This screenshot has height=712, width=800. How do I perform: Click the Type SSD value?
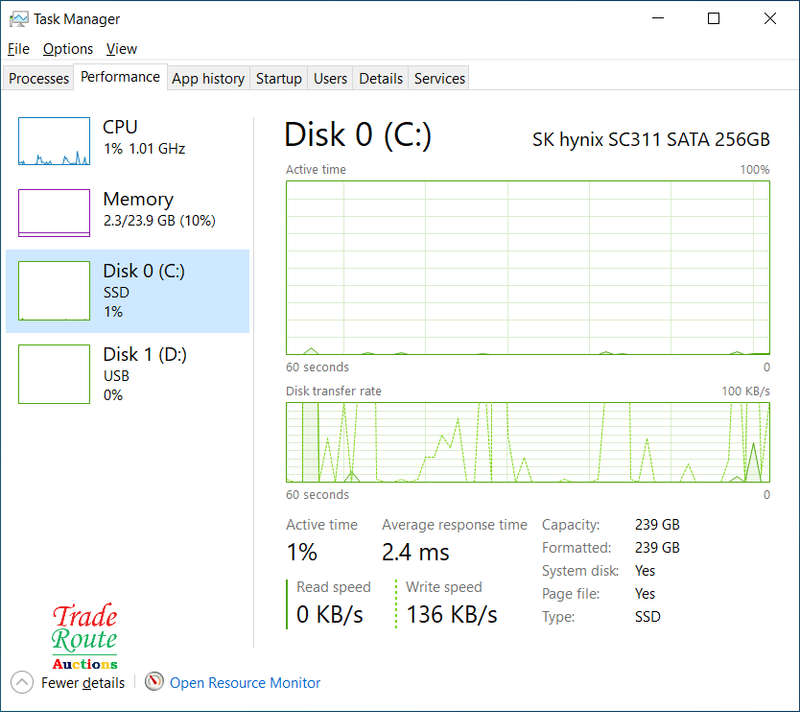647,617
